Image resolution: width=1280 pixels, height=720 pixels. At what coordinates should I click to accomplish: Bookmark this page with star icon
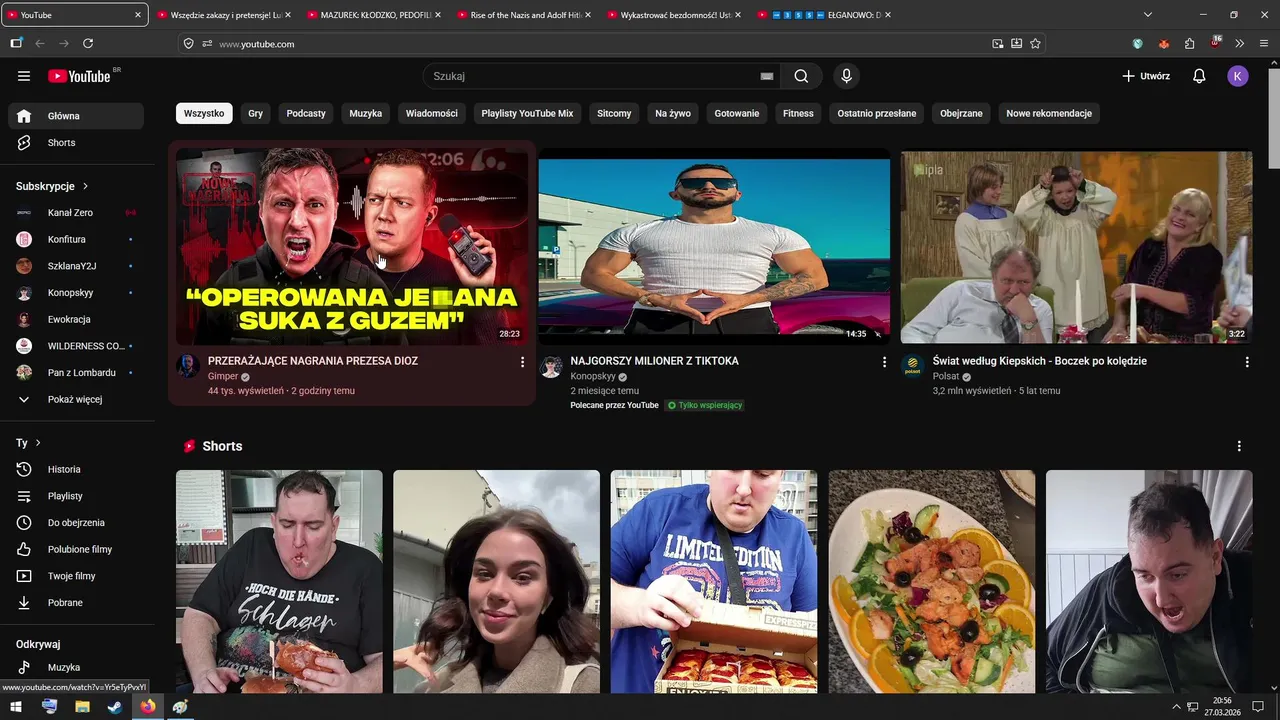pyautogui.click(x=1035, y=43)
